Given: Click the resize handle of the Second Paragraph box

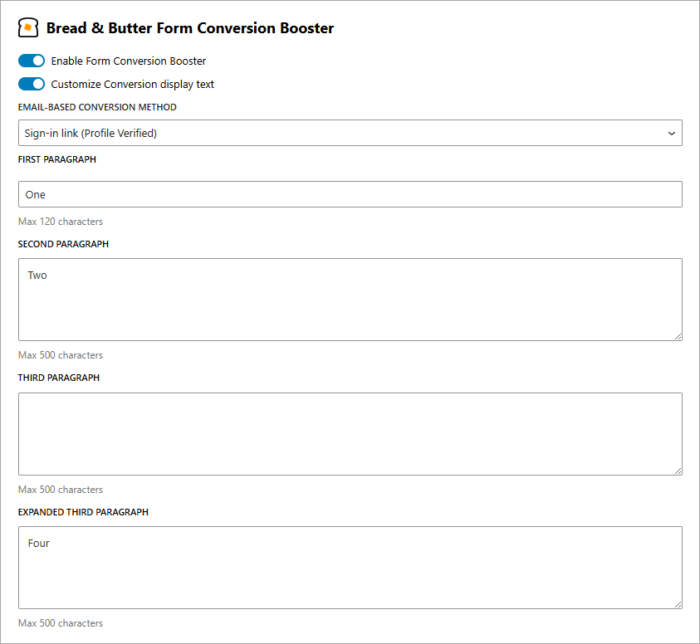Looking at the screenshot, I should 678,336.
